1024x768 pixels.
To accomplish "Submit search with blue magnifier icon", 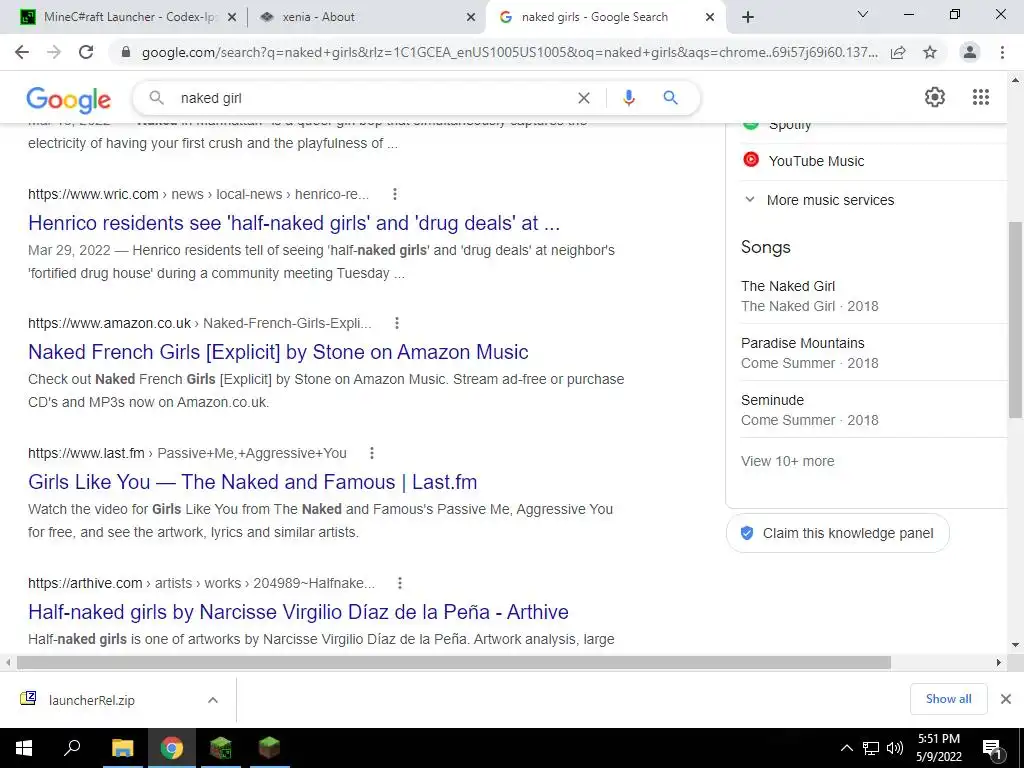I will pyautogui.click(x=670, y=98).
